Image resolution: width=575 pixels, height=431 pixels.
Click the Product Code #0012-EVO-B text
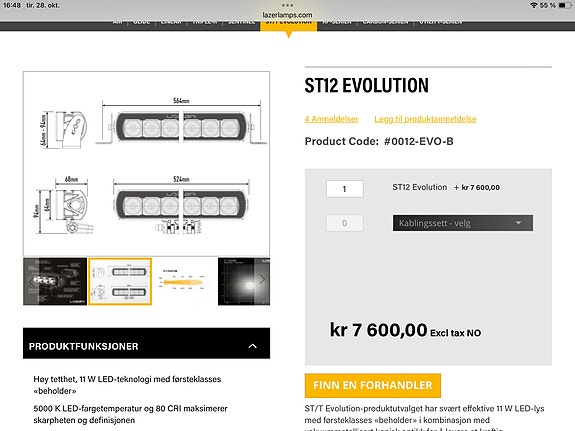[x=379, y=141]
